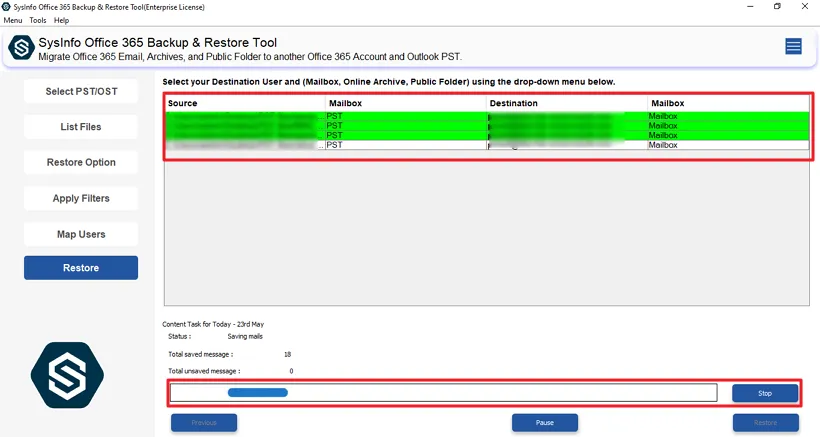This screenshot has height=437, width=820.
Task: Click the Total unsaved message value 0
Action: pos(291,371)
